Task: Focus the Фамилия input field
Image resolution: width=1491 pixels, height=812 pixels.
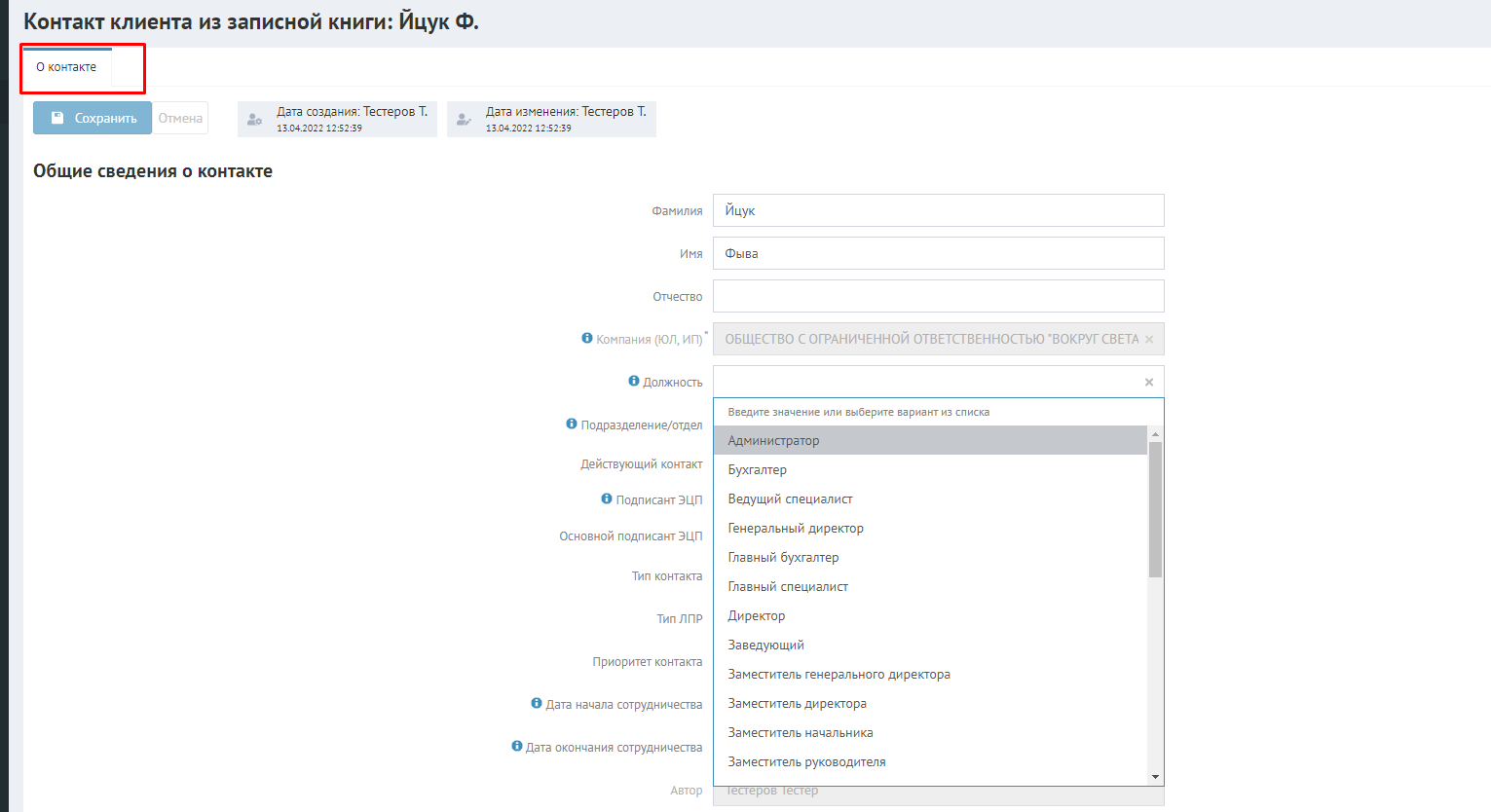Action: click(x=938, y=210)
